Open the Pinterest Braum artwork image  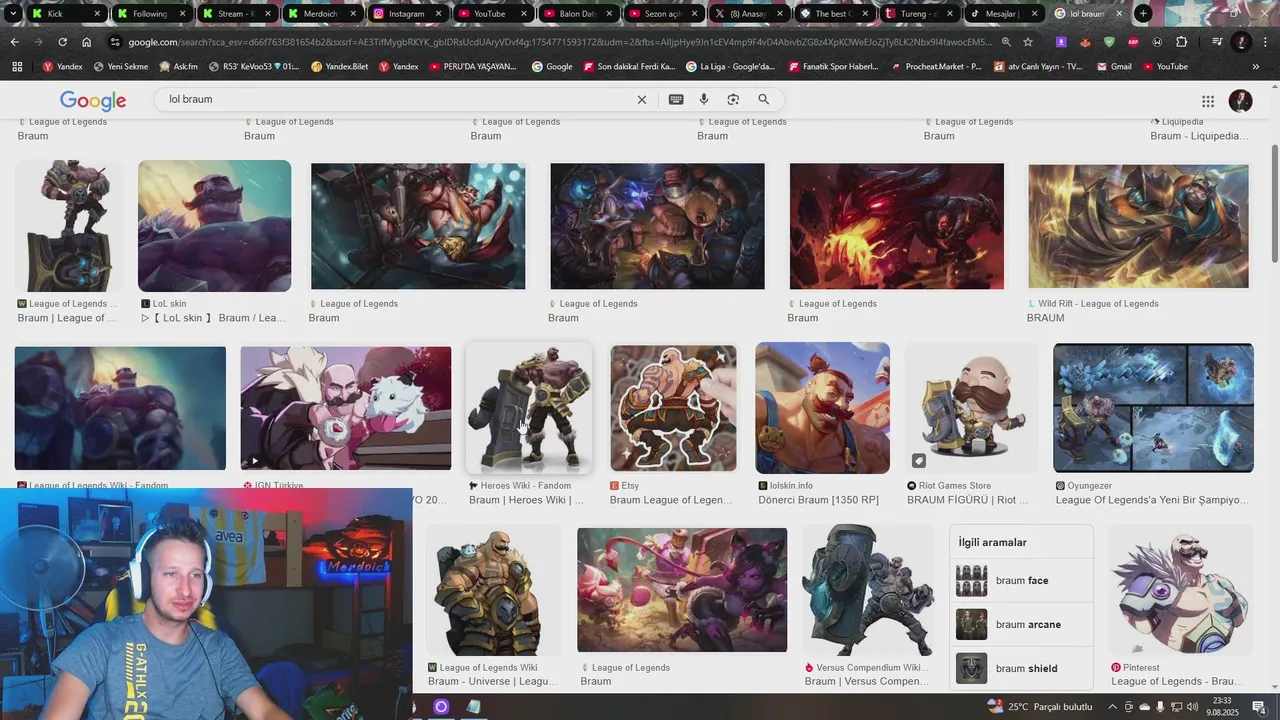tap(1181, 590)
